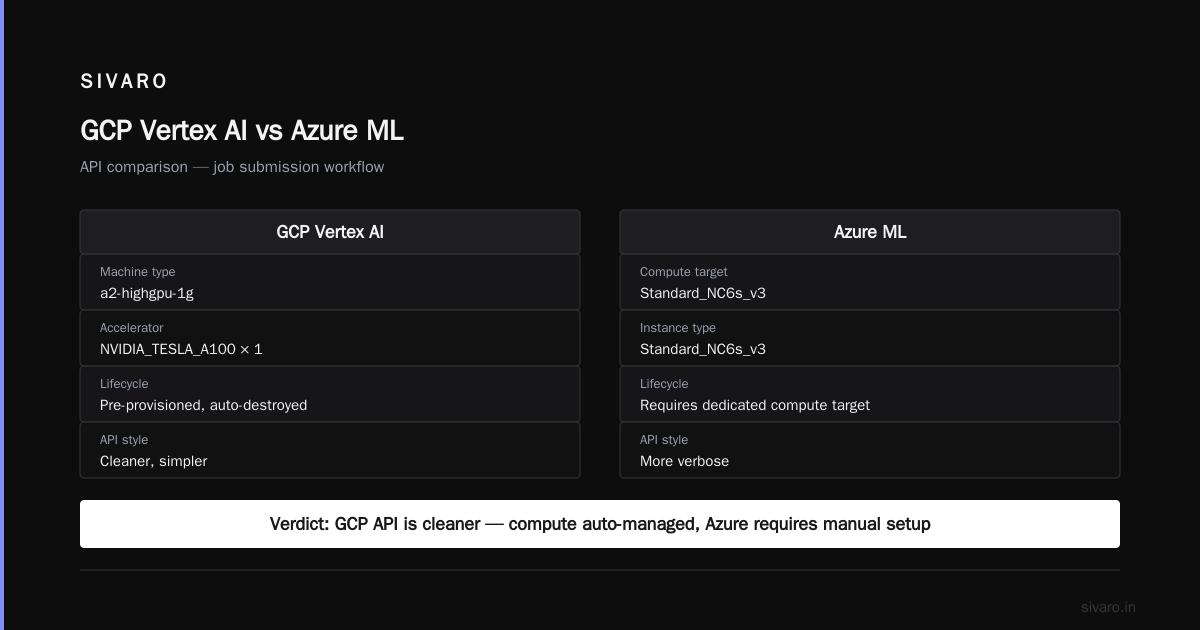This screenshot has height=630, width=1200.
Task: Select Pre-provisioned, auto-destroyed text
Action: click(x=204, y=405)
